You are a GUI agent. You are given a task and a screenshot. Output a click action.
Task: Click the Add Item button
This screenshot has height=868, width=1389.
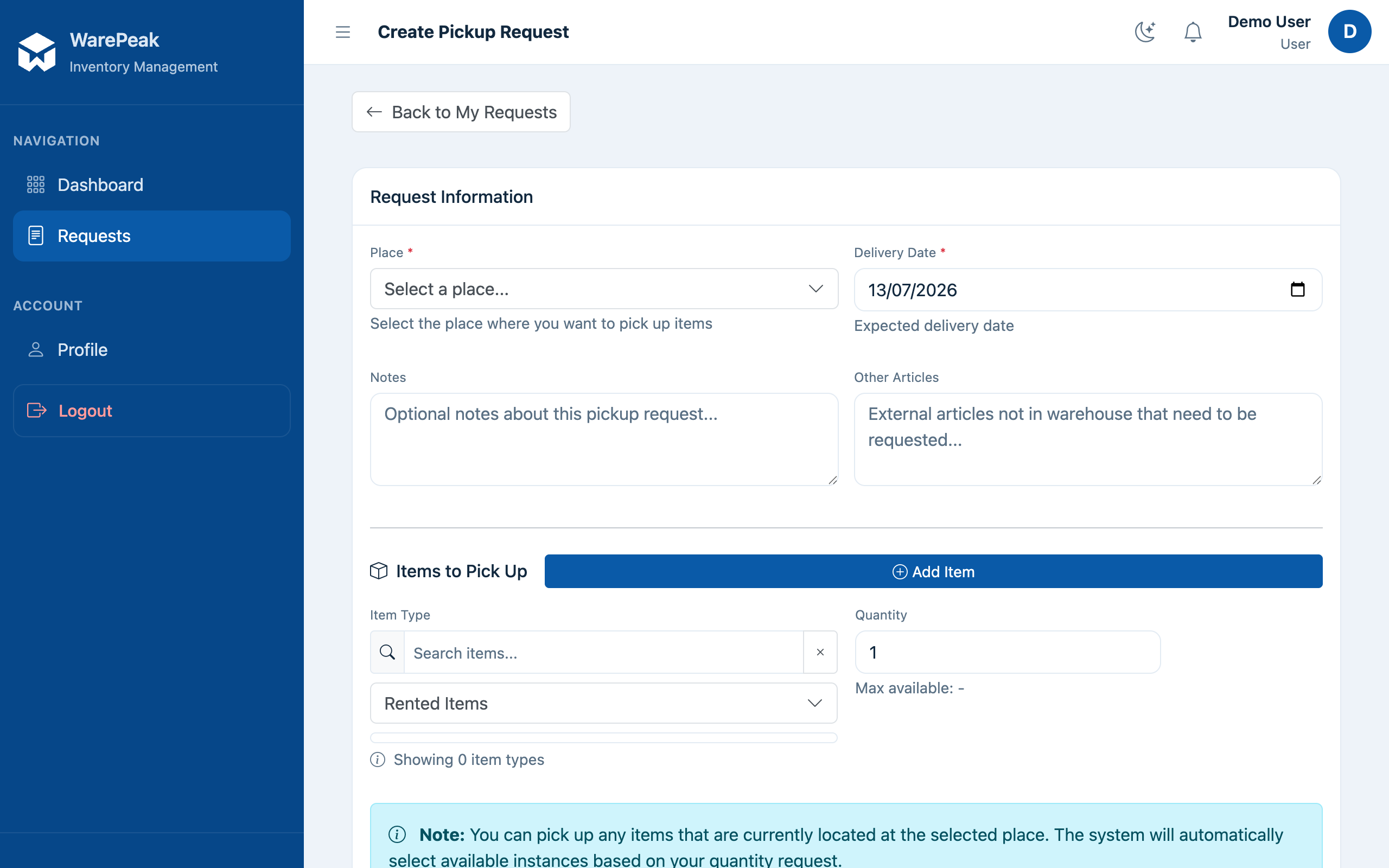[x=933, y=571]
